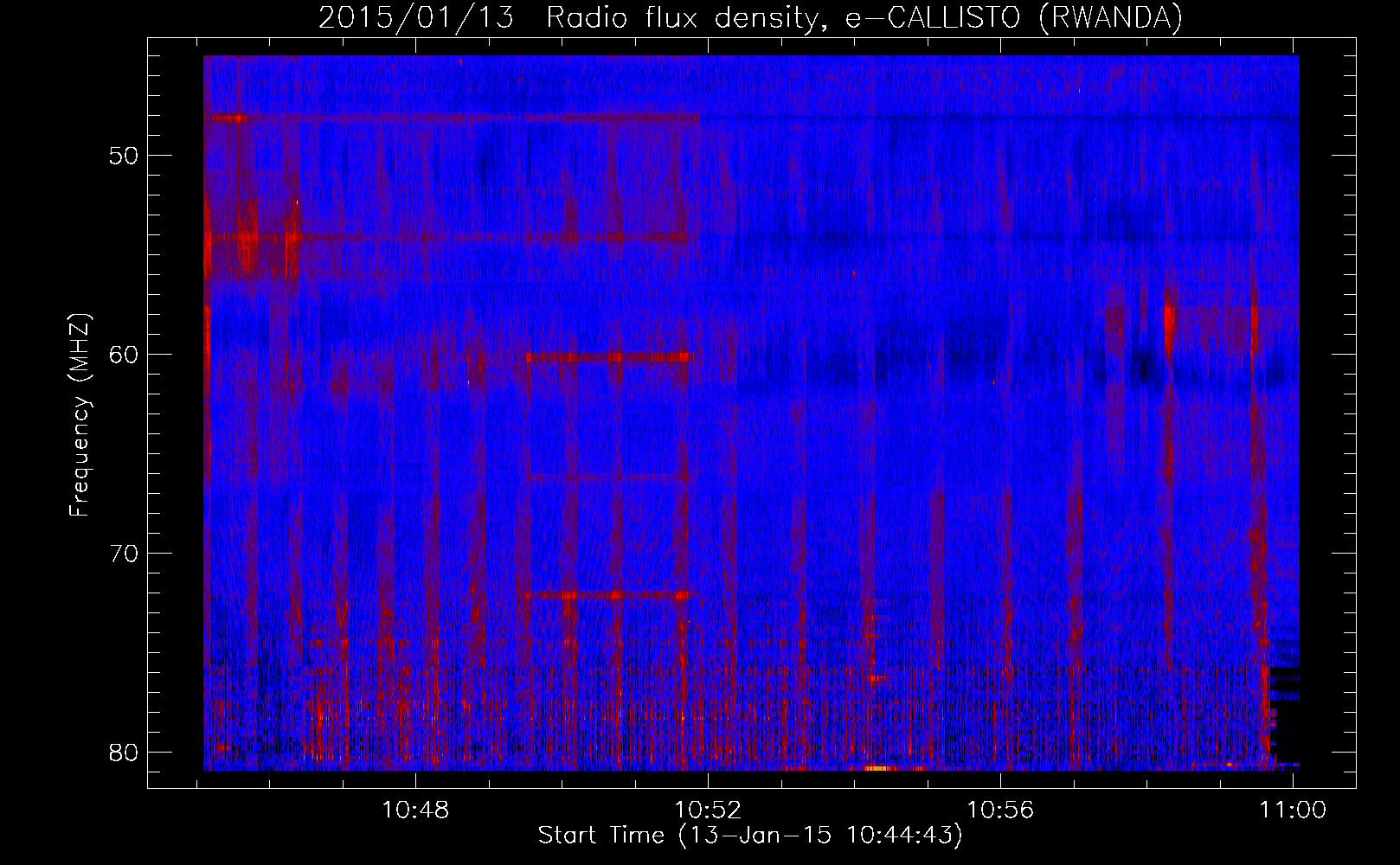The width and height of the screenshot is (1400, 865).
Task: Select the 60 frequency tick label
Action: (x=125, y=354)
